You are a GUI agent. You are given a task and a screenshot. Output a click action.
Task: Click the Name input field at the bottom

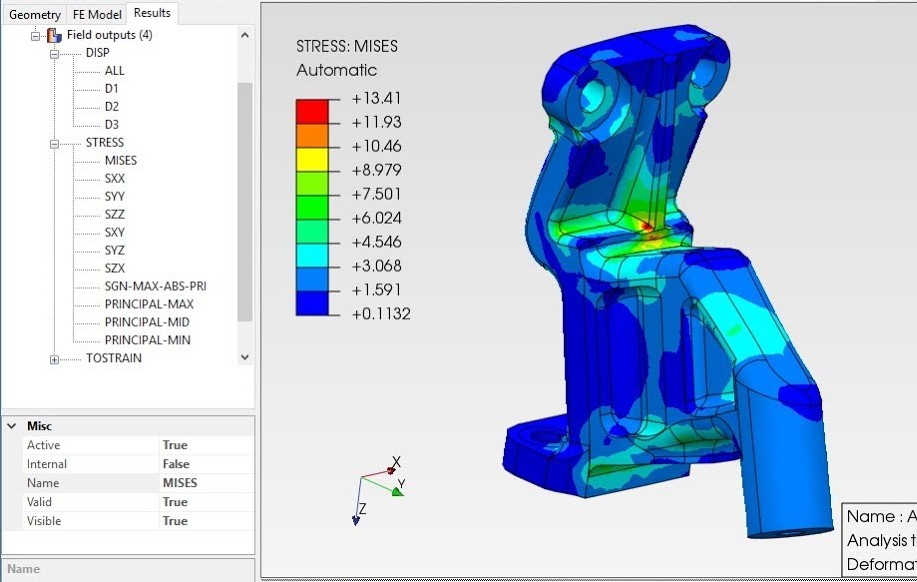pyautogui.click(x=127, y=568)
